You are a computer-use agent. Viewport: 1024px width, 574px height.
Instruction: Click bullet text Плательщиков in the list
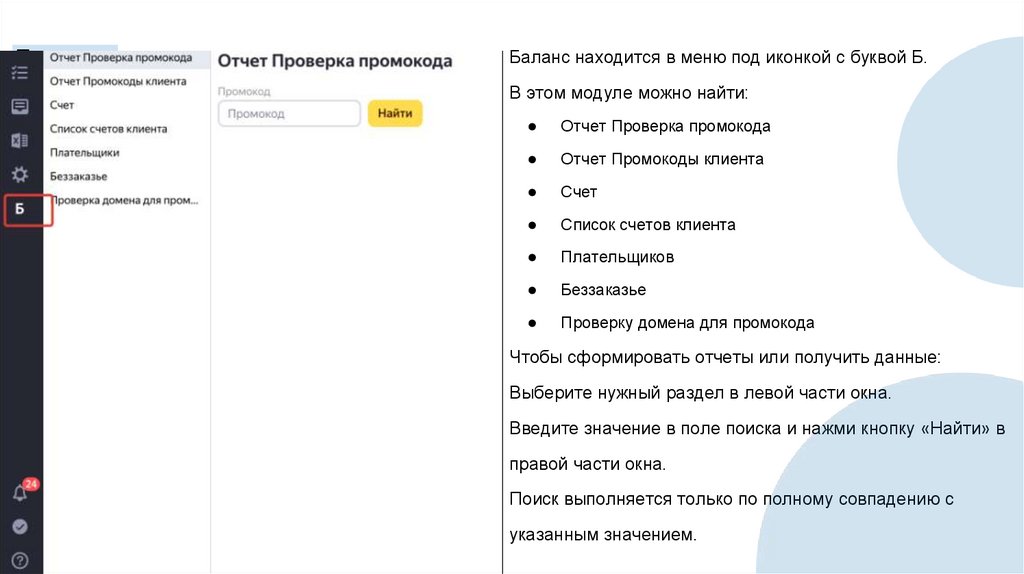[617, 257]
